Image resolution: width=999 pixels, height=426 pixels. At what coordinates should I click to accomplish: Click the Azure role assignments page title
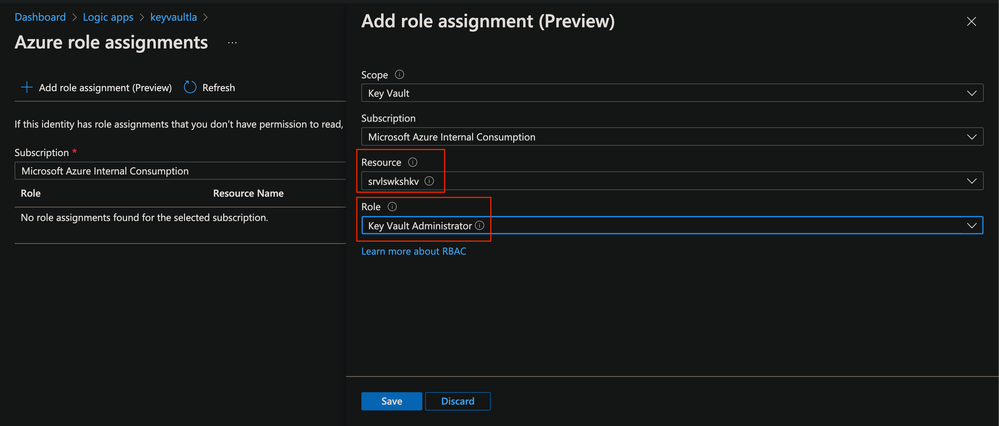point(111,43)
